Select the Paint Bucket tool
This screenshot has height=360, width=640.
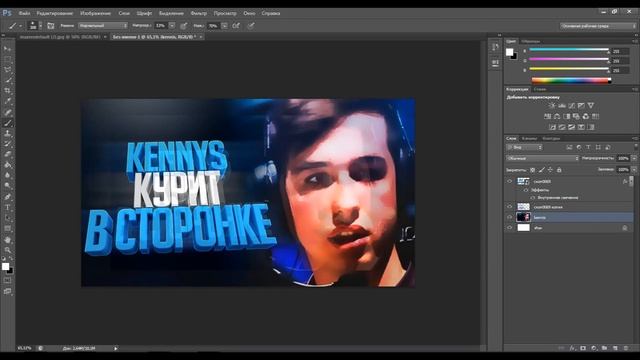[8, 165]
